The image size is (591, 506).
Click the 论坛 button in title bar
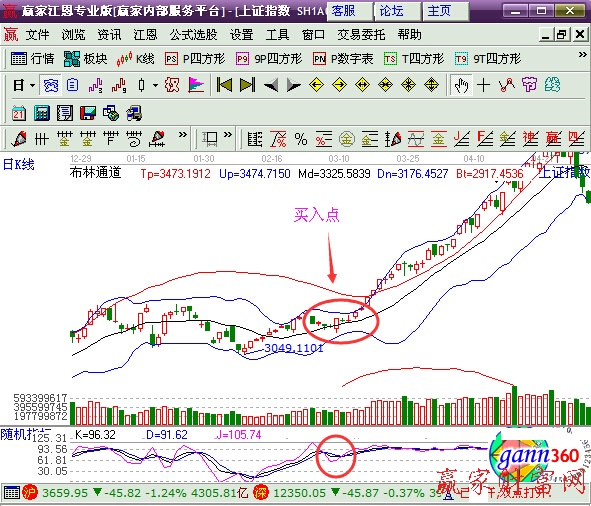[397, 11]
